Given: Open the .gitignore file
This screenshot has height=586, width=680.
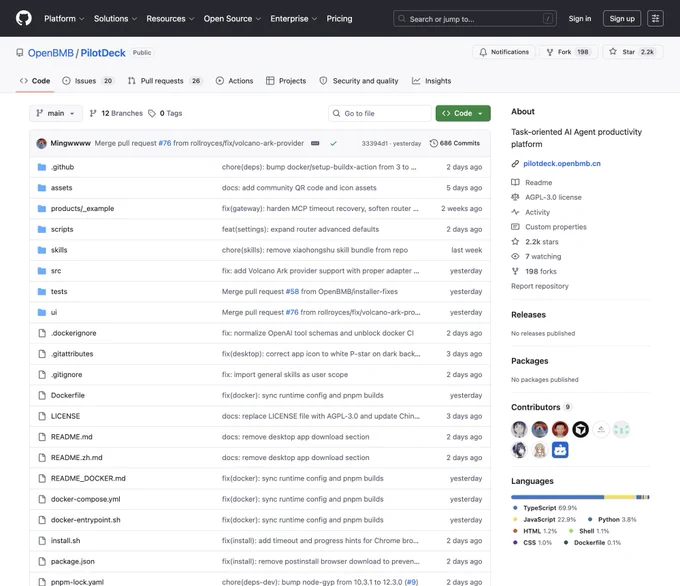Looking at the screenshot, I should (x=66, y=375).
